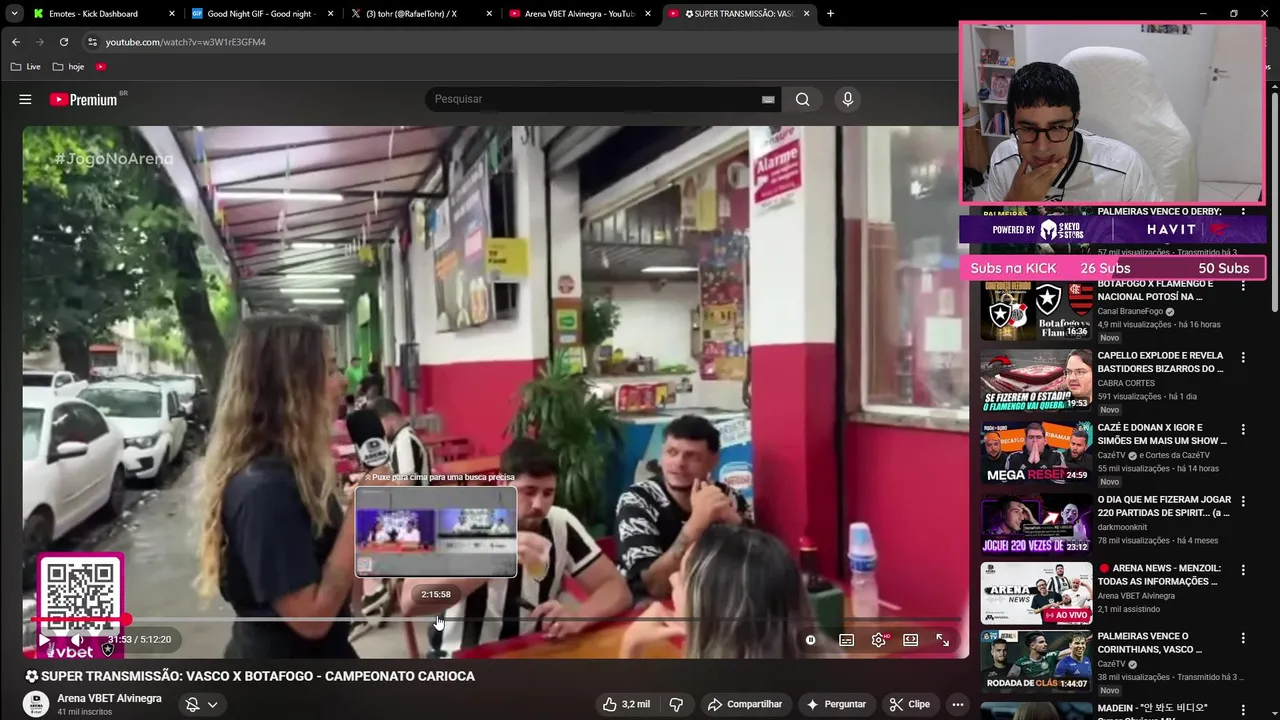Click the Compartilhar share button

tap(744, 704)
